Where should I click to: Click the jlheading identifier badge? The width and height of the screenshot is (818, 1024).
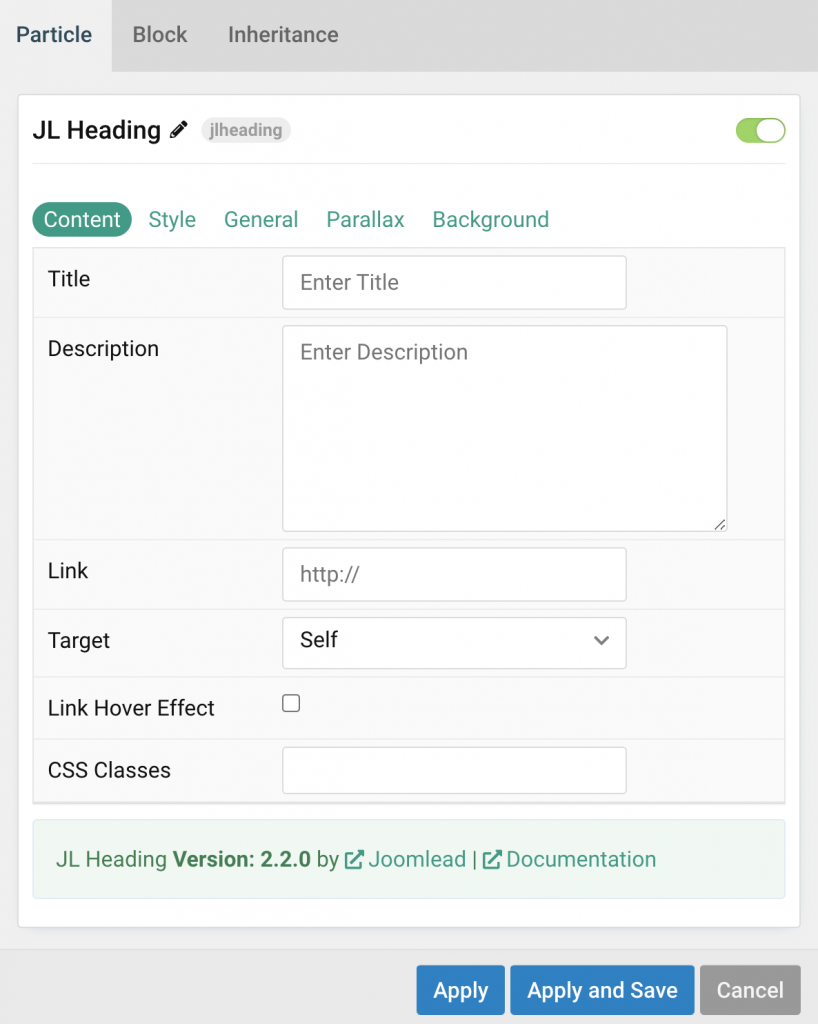[245, 130]
